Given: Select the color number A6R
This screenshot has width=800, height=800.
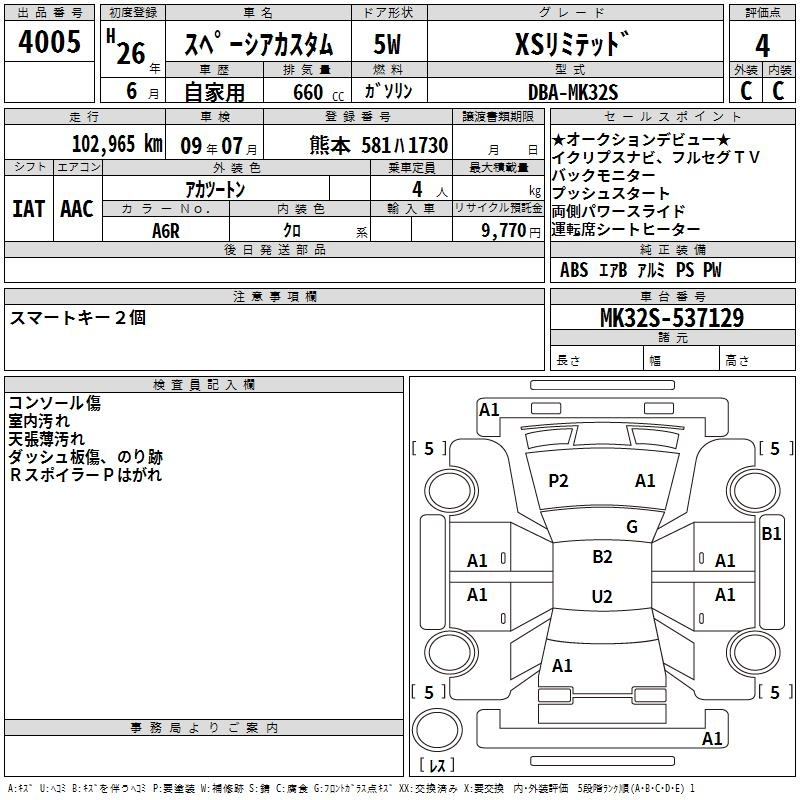Looking at the screenshot, I should click(166, 229).
